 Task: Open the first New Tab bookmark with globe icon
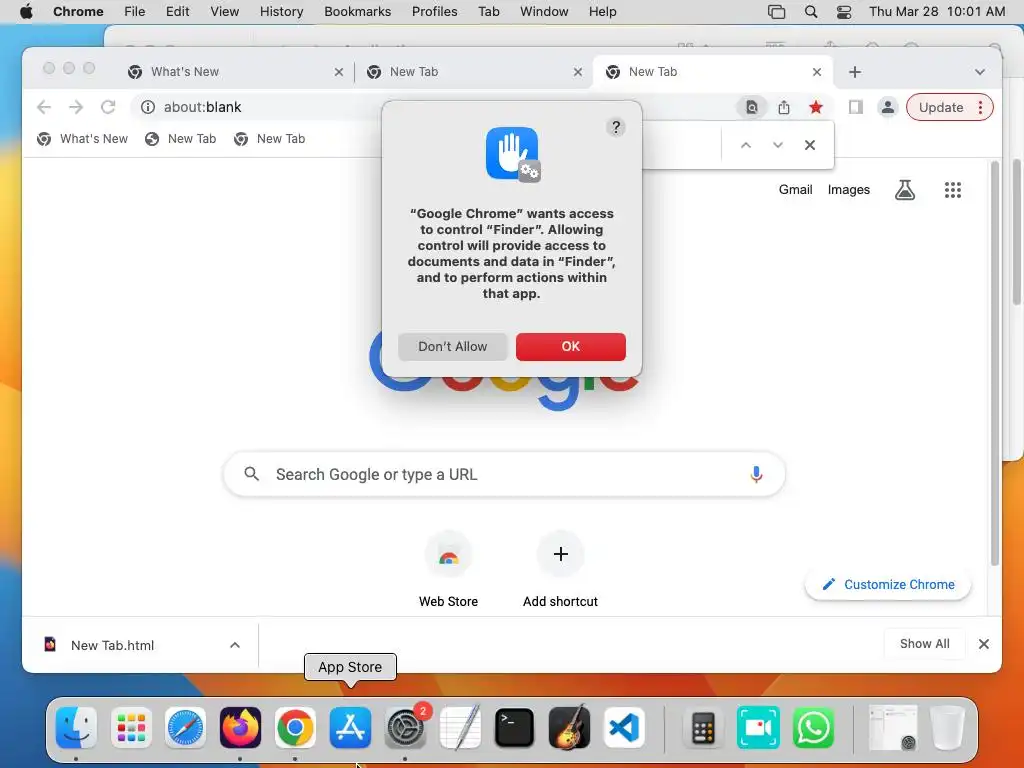[x=181, y=138]
